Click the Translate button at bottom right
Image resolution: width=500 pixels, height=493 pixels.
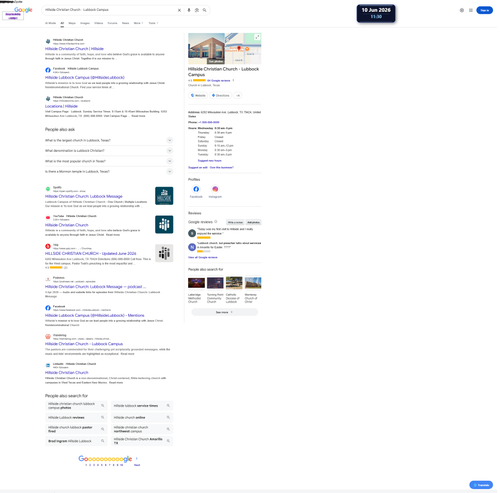tap(481, 485)
